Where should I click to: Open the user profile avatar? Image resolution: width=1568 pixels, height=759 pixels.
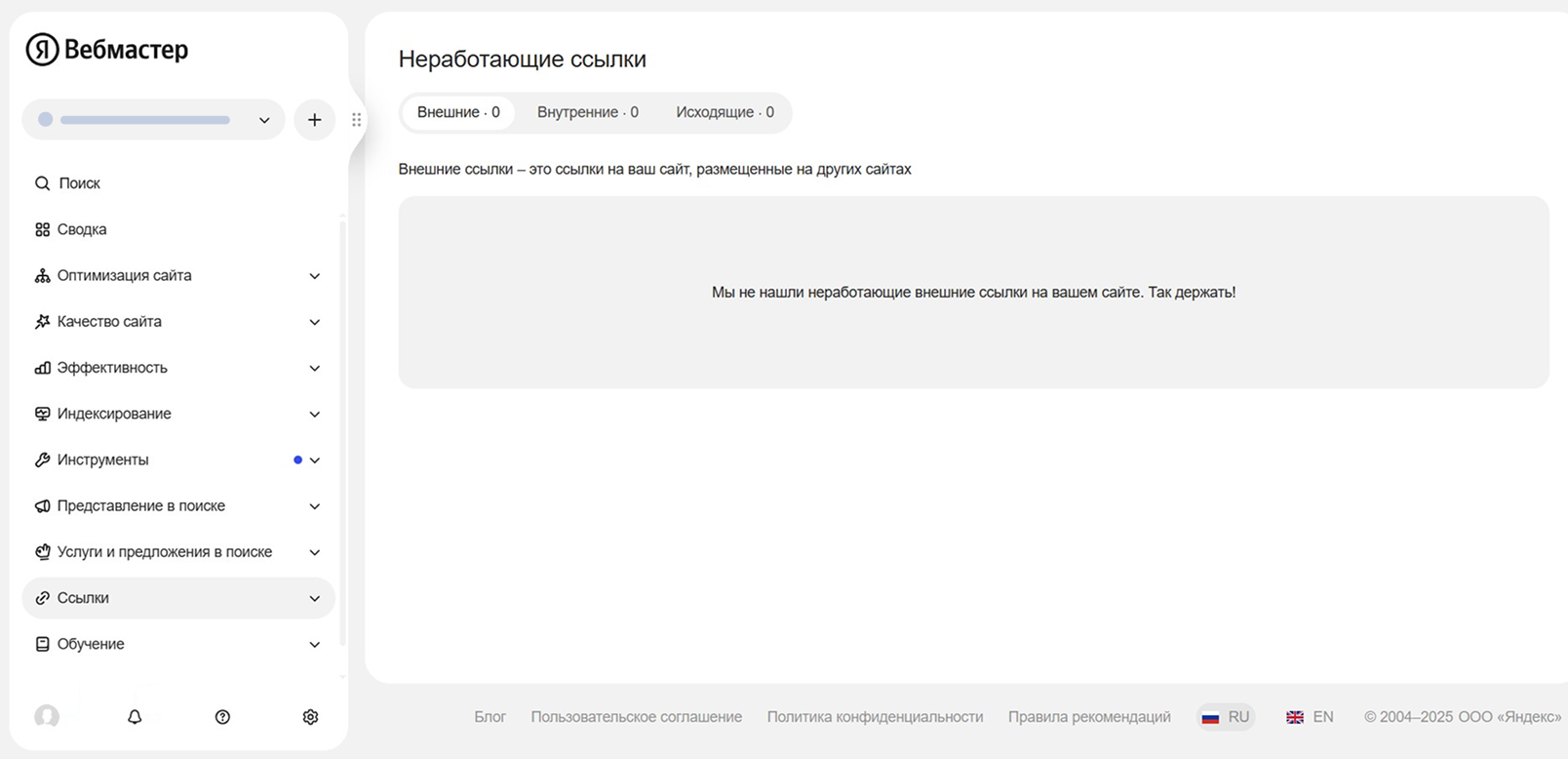[47, 717]
